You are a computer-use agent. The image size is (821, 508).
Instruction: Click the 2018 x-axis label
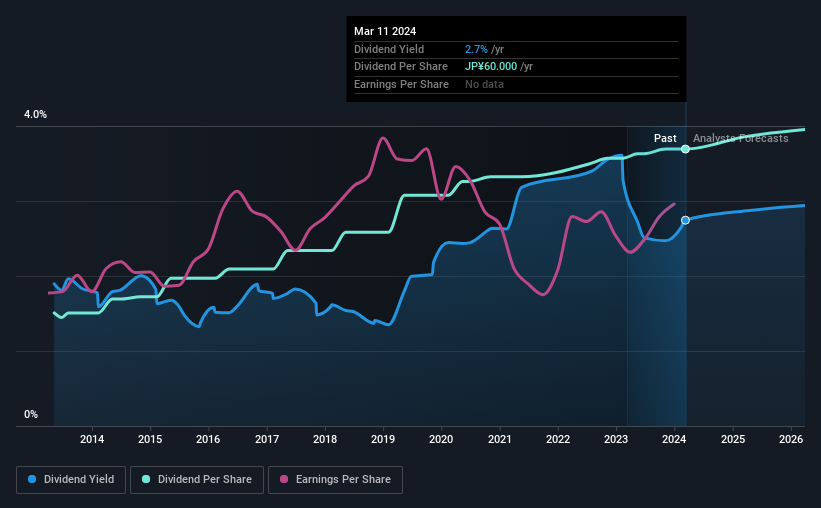click(x=325, y=439)
